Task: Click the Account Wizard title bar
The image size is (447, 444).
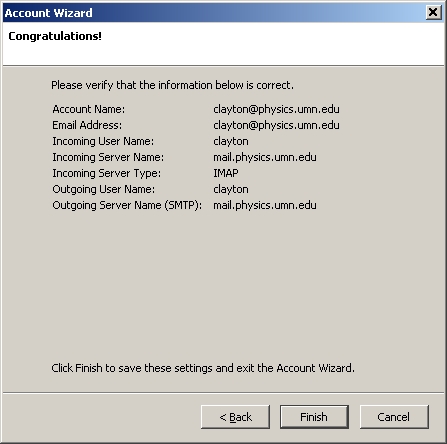Action: click(x=213, y=13)
